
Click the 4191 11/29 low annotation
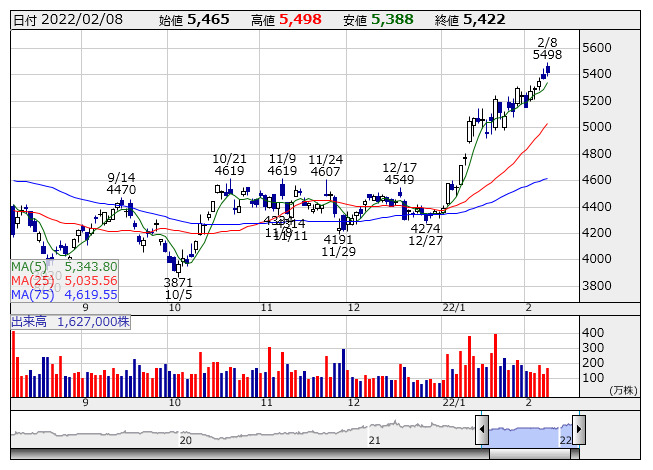click(x=338, y=246)
